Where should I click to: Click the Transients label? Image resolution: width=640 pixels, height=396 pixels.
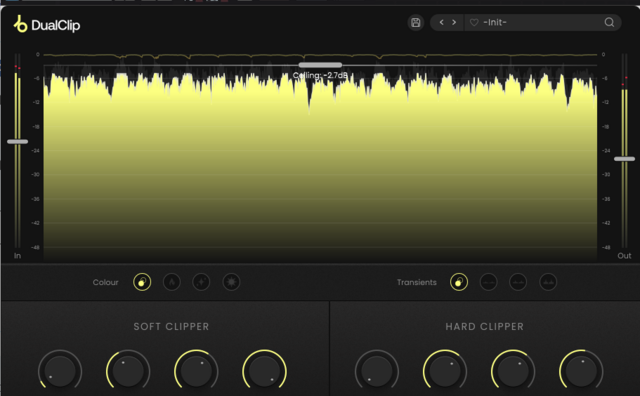[417, 283]
